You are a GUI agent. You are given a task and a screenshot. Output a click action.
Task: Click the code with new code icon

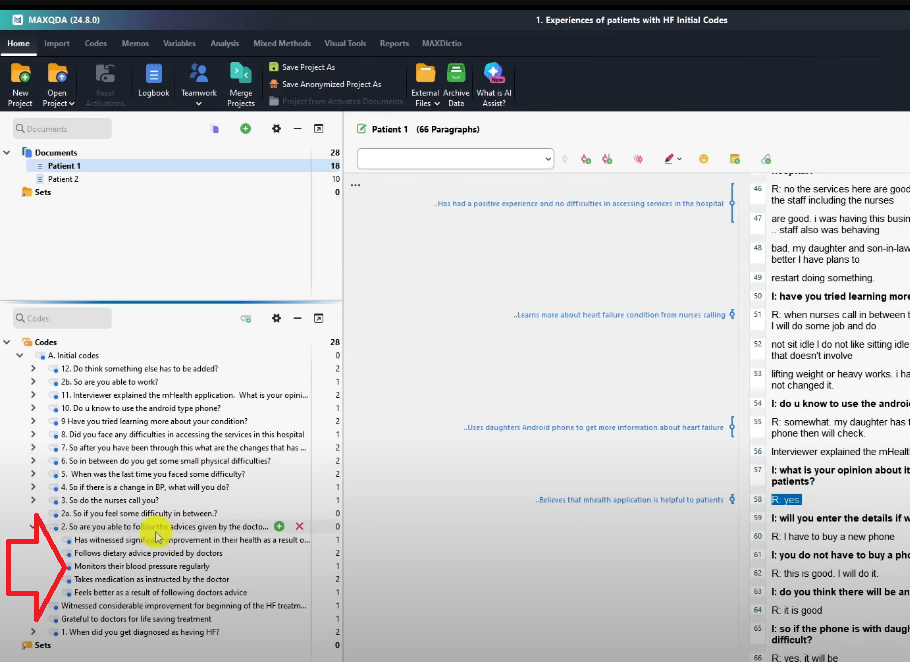pyautogui.click(x=586, y=159)
